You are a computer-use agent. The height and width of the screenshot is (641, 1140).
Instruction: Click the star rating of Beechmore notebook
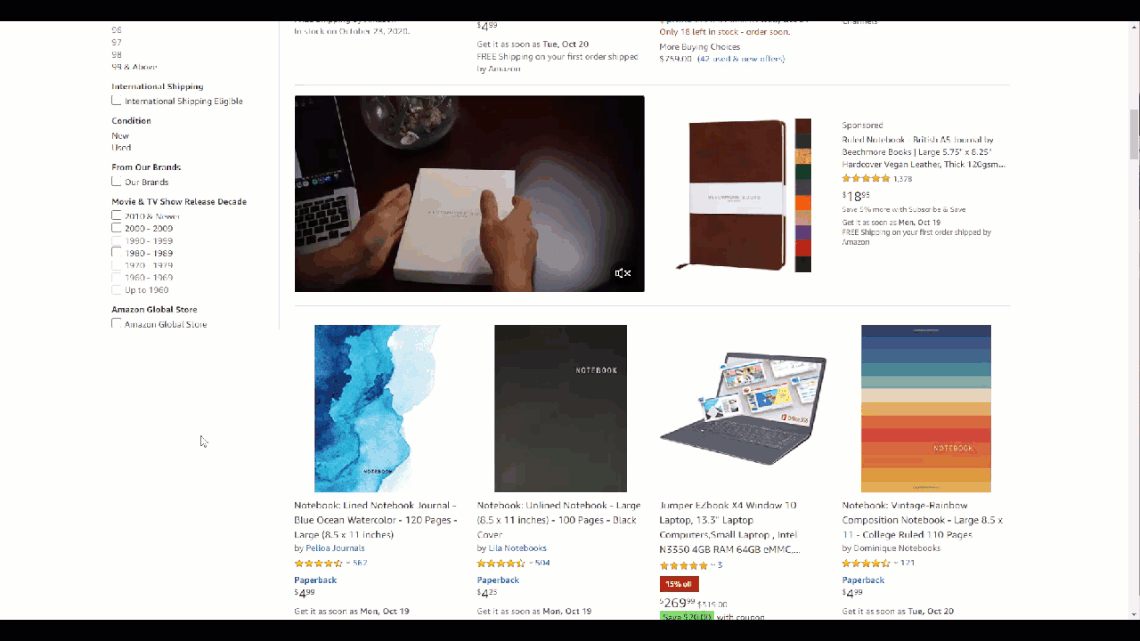tap(865, 179)
